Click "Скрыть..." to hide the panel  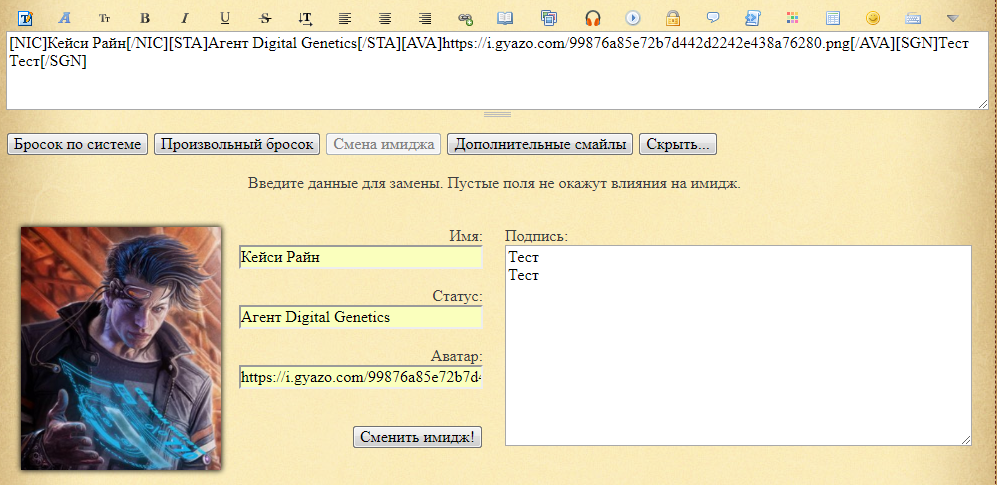pos(677,144)
